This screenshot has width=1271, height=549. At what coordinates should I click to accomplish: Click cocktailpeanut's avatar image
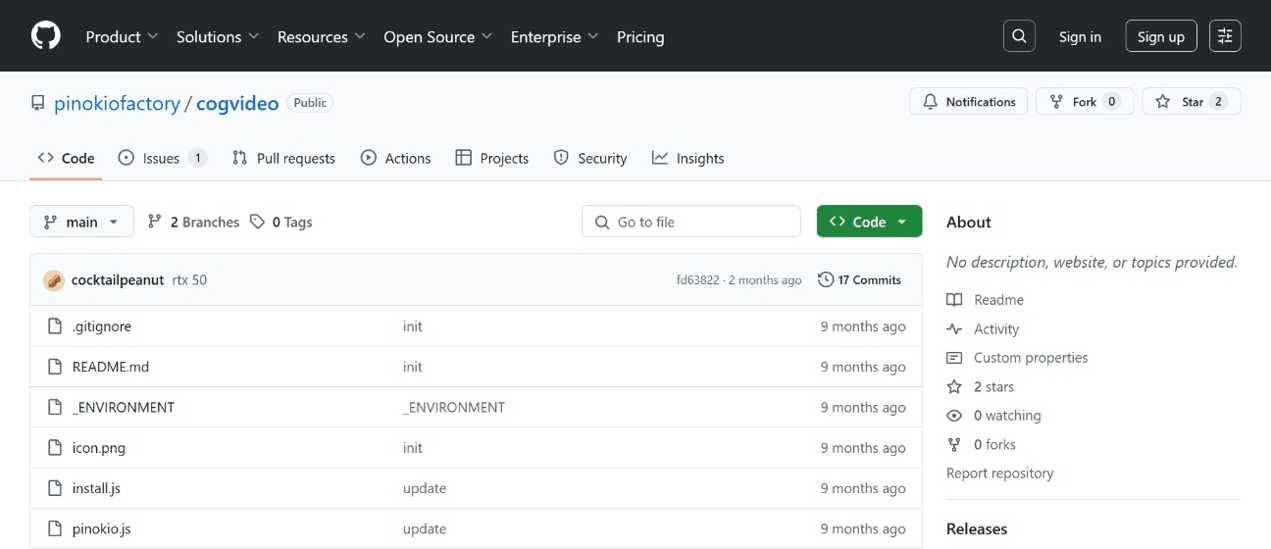[54, 280]
